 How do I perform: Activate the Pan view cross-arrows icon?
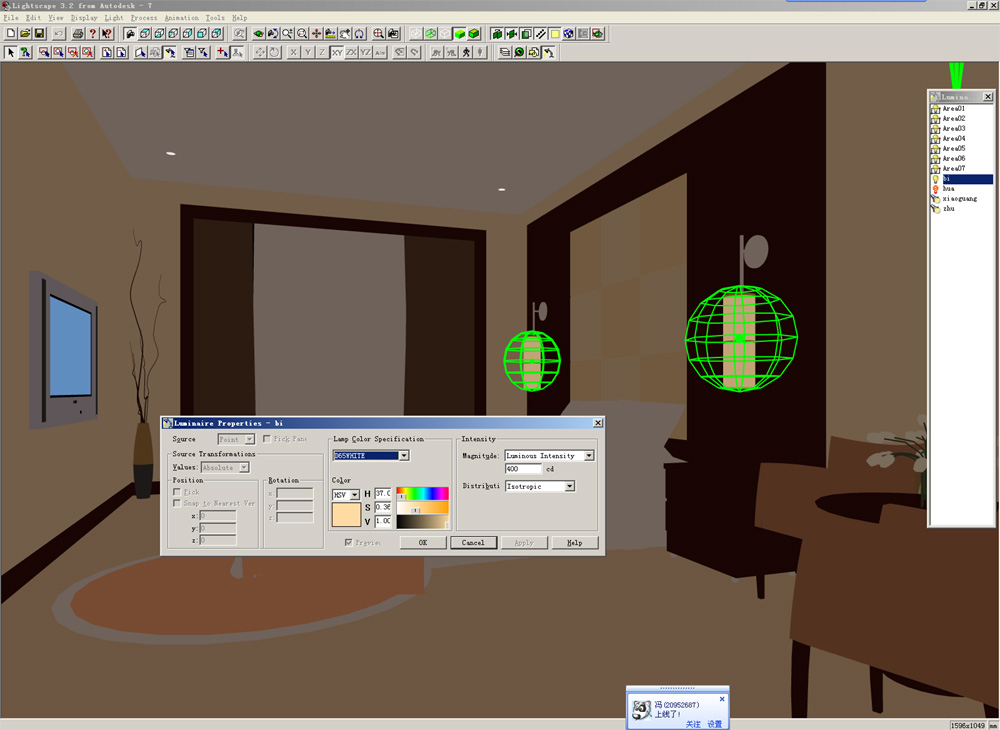[x=316, y=33]
